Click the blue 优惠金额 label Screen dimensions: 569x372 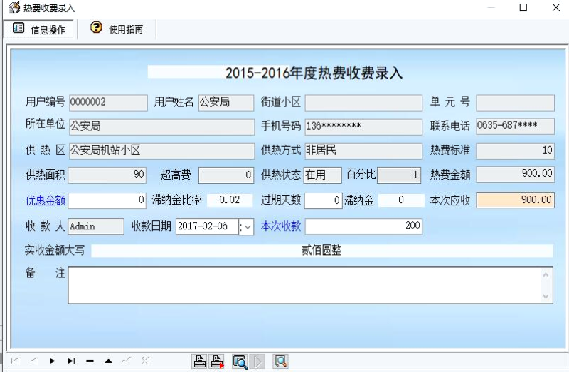point(45,200)
